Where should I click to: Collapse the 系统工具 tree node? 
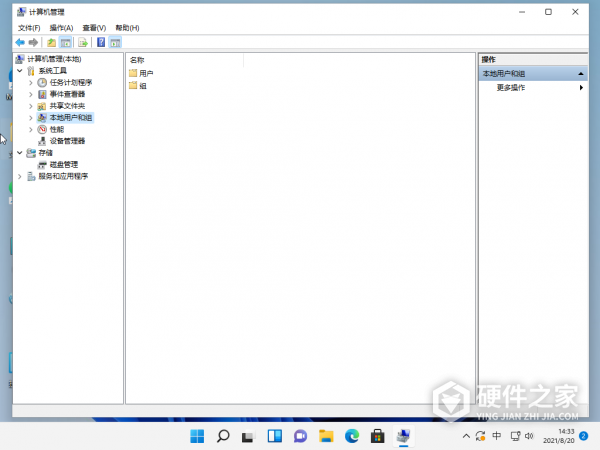pos(20,70)
